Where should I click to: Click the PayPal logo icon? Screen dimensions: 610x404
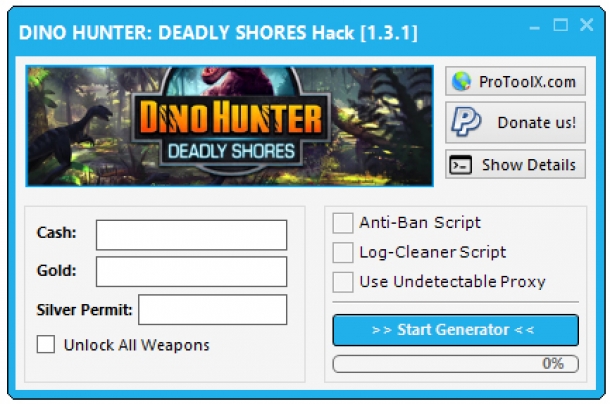(x=466, y=122)
